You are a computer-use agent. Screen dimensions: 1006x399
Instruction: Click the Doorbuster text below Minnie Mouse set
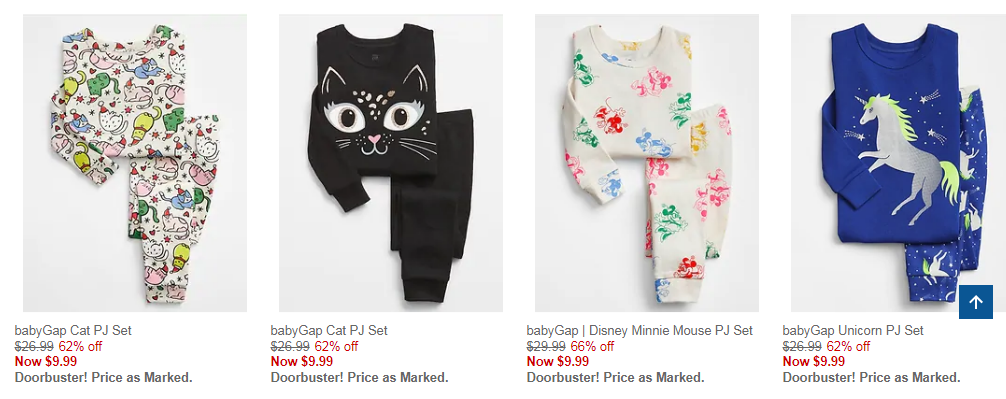click(x=615, y=377)
